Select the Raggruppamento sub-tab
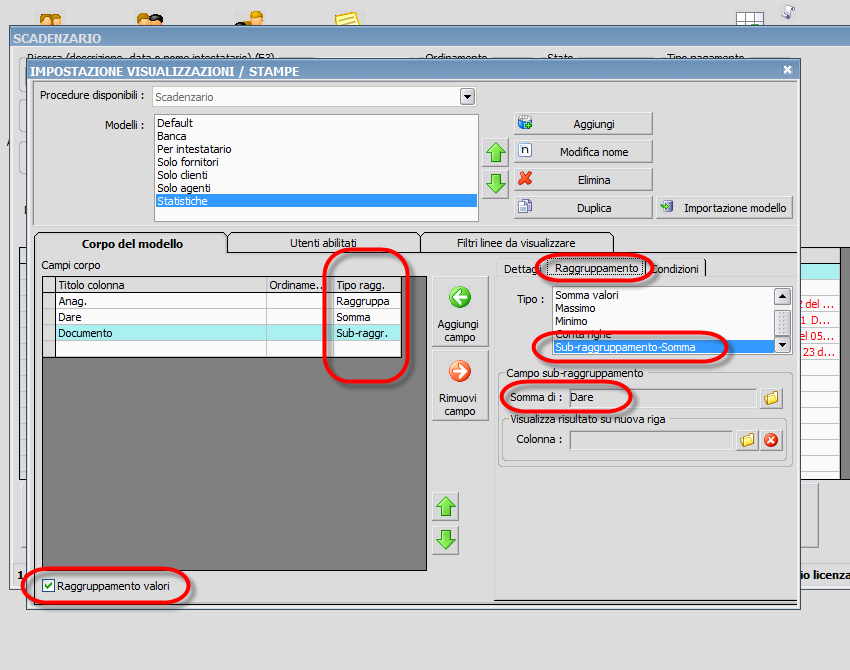Image resolution: width=850 pixels, height=670 pixels. click(596, 268)
